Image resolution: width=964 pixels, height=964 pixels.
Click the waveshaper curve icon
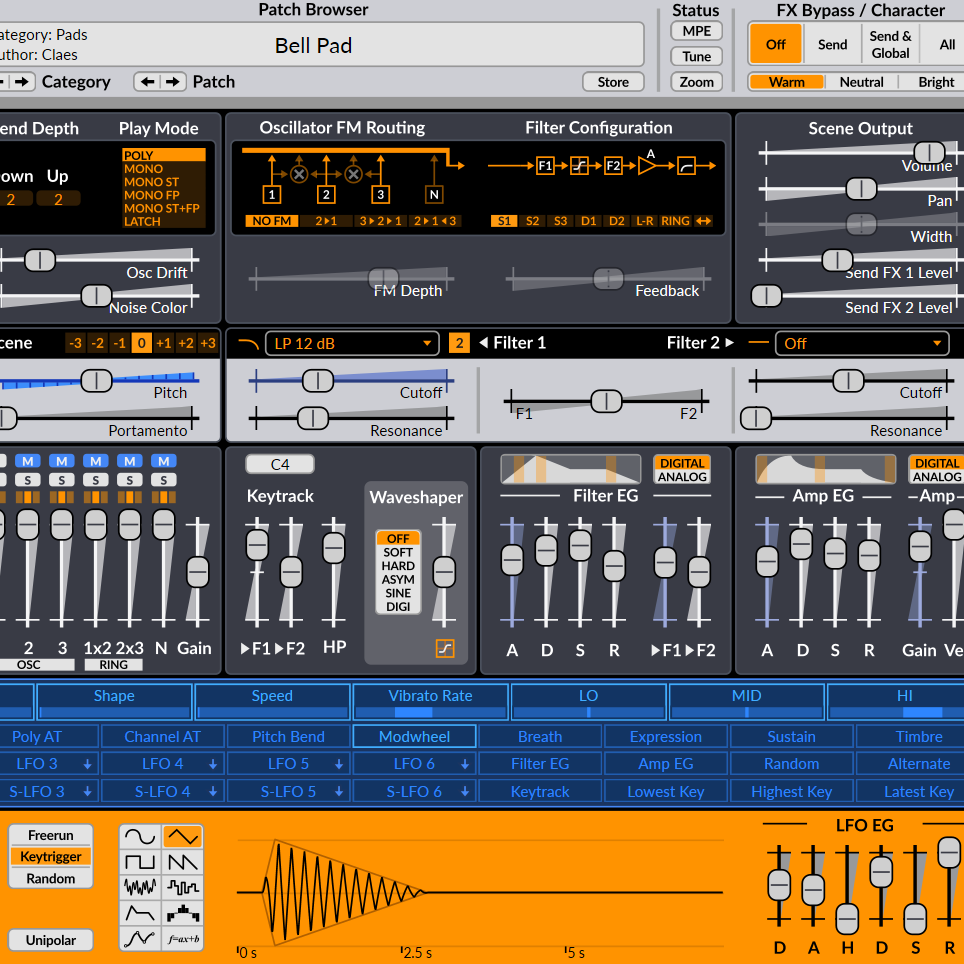pyautogui.click(x=445, y=649)
